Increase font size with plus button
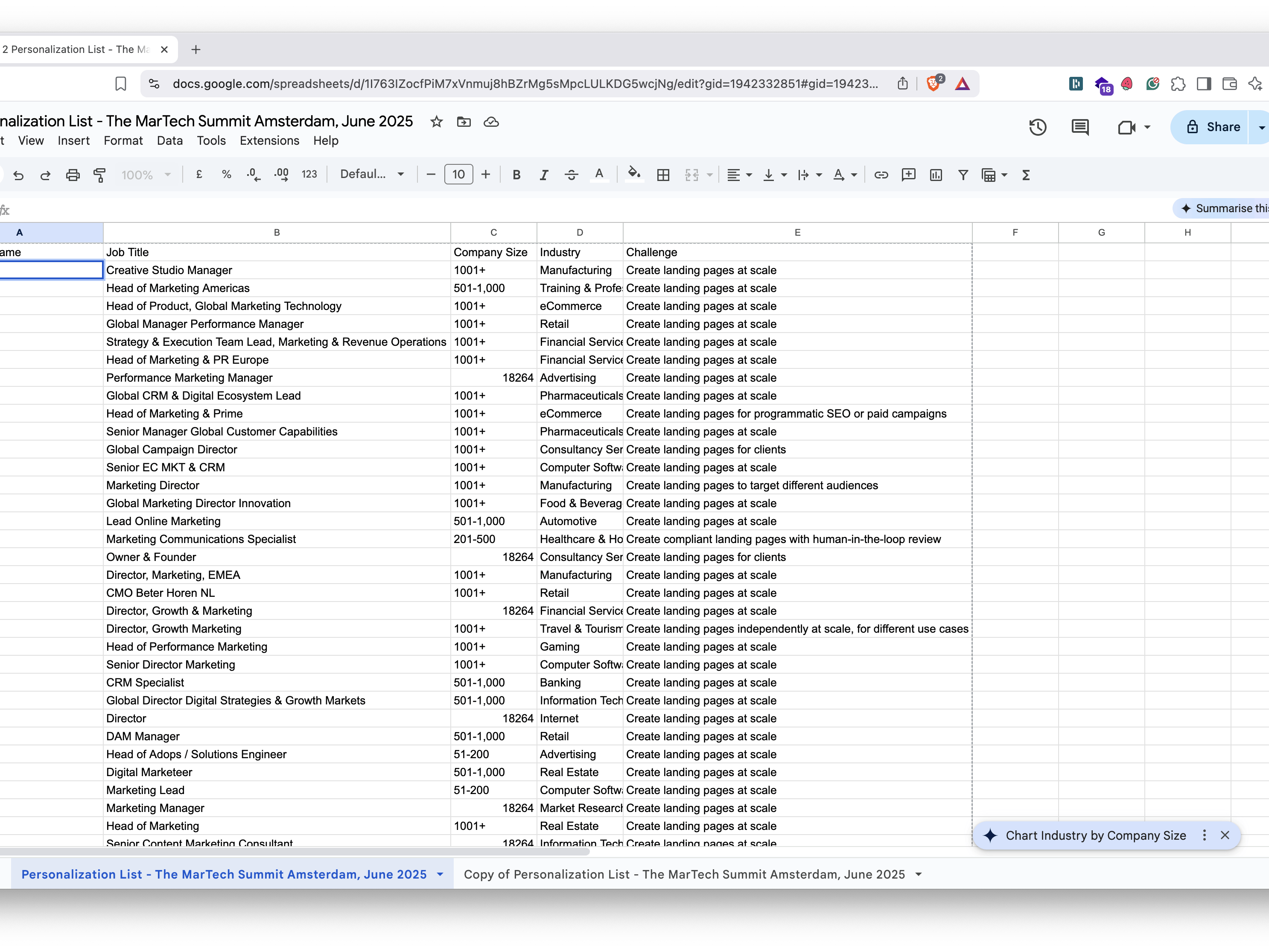The image size is (1269, 952). [x=486, y=175]
